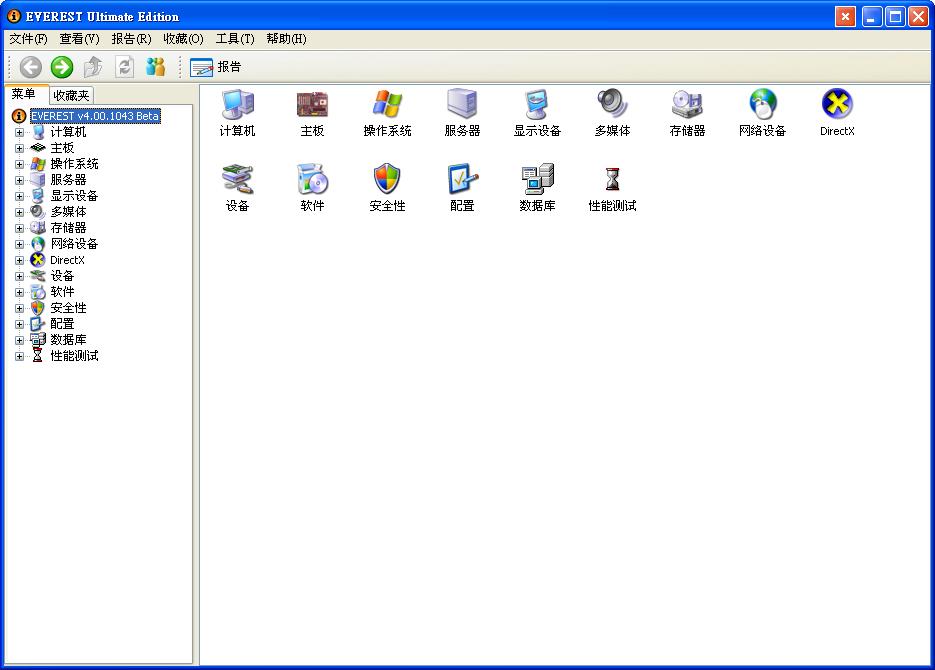Open the 多媒体 speaker icon in main pane

click(x=612, y=104)
